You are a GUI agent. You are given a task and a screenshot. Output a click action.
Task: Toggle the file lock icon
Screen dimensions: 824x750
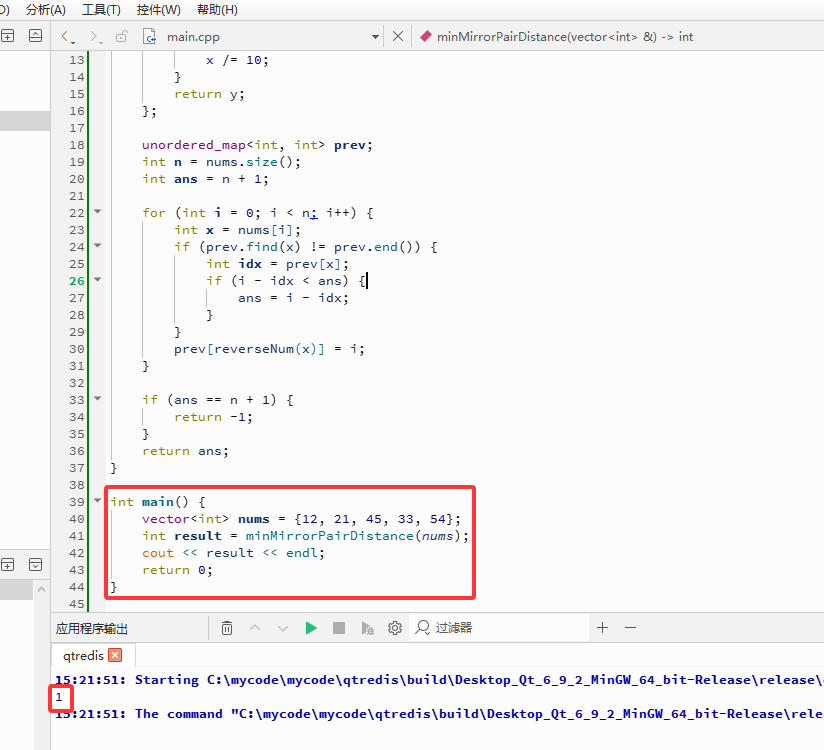[x=122, y=36]
